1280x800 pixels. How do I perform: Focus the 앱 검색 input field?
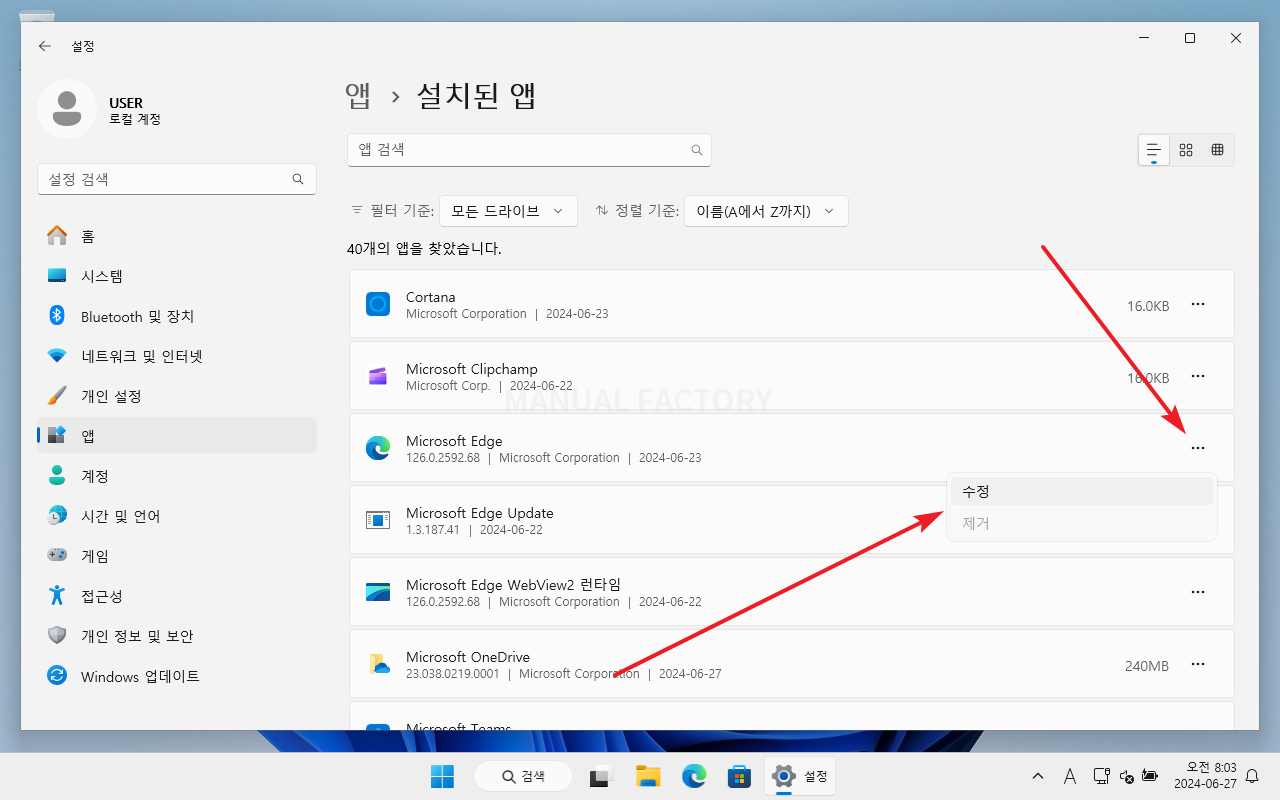pos(529,150)
